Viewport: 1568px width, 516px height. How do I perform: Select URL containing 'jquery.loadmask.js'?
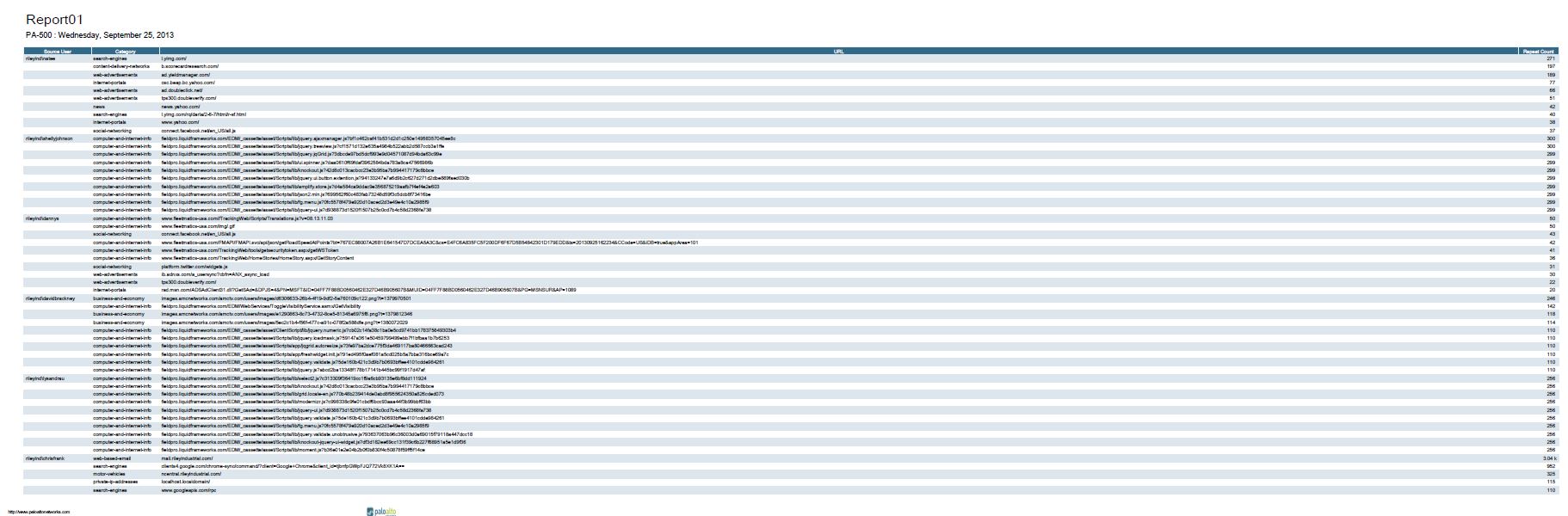[305, 338]
